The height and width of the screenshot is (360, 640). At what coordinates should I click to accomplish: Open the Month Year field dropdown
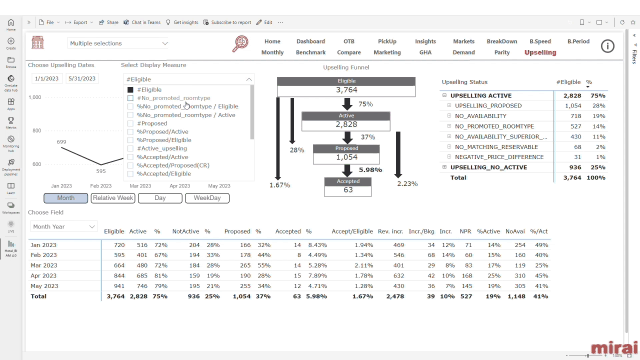[63, 227]
